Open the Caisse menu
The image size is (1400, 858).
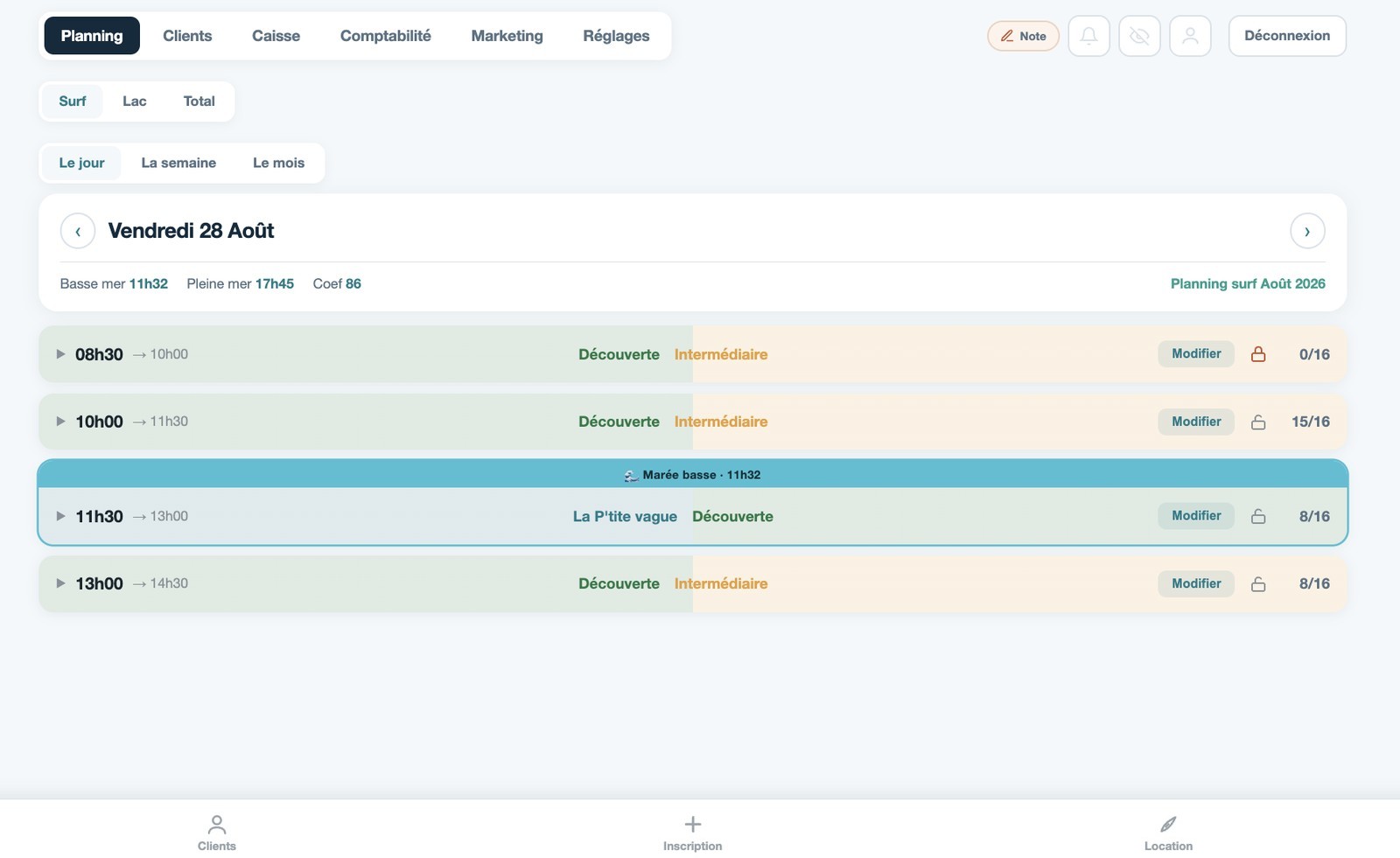tap(276, 36)
